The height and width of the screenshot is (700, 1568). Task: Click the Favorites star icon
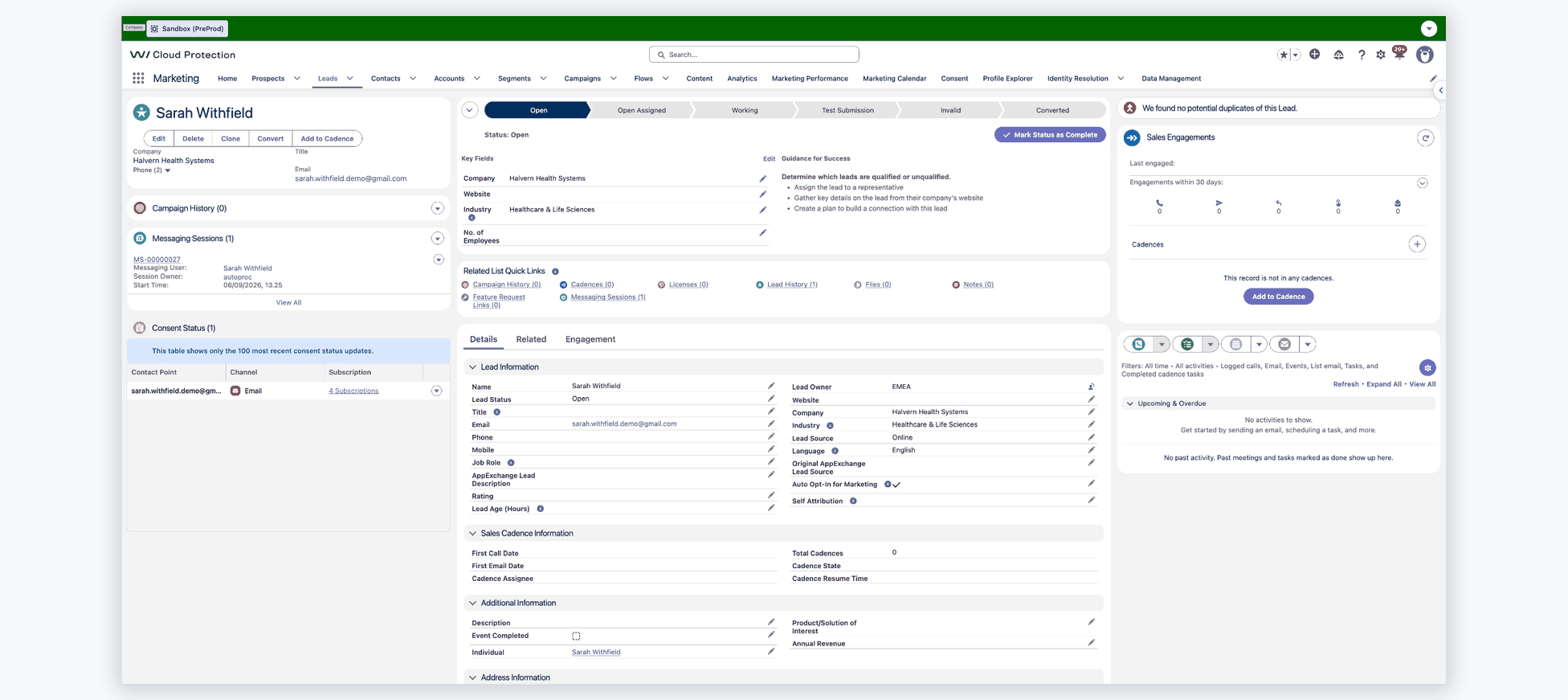coord(1283,55)
